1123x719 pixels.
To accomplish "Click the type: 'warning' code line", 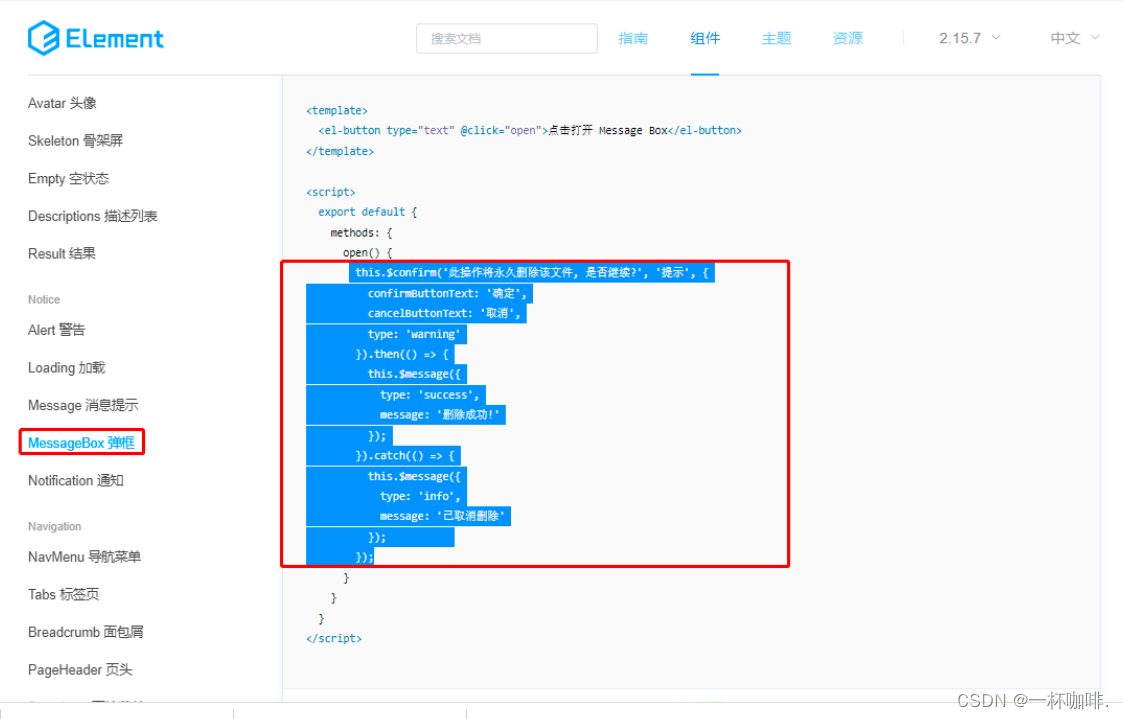I will (x=415, y=334).
